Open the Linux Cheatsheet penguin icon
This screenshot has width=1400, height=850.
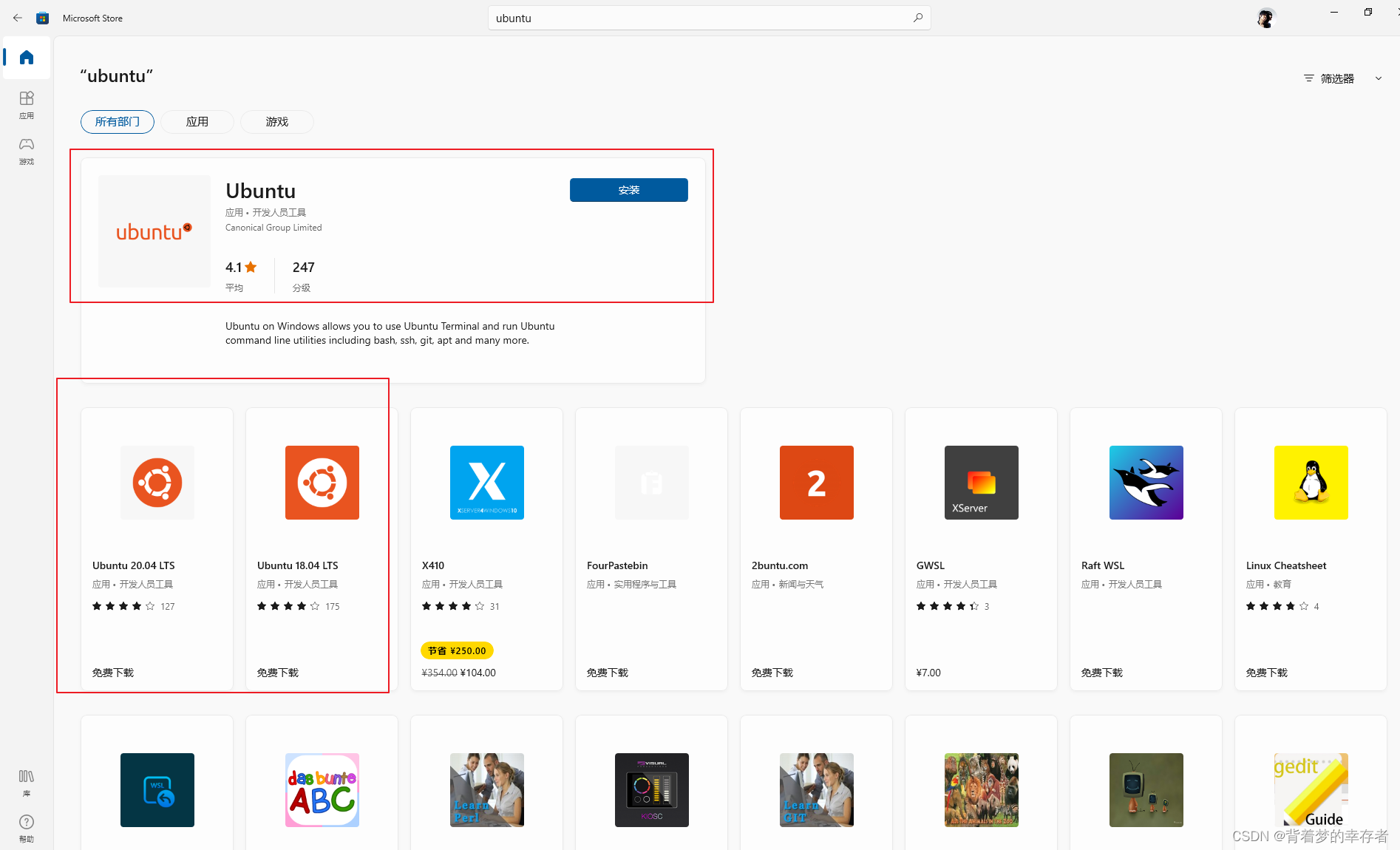point(1311,483)
